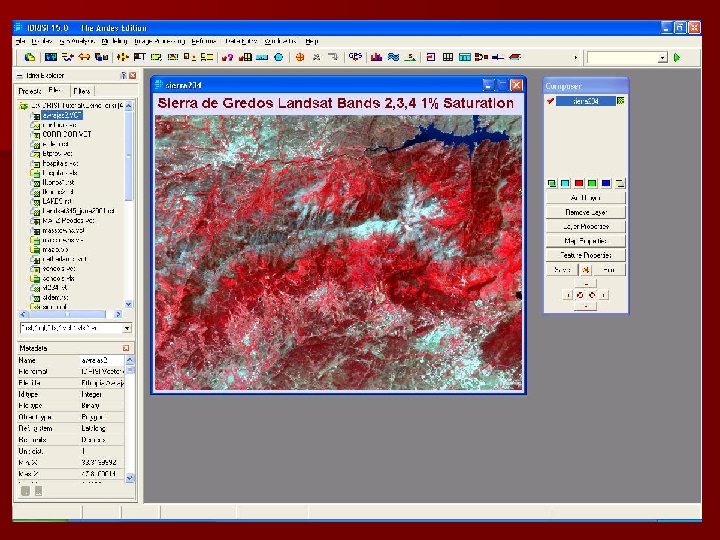Click the red layered-planes toolbar icon
Image resolution: width=720 pixels, height=540 pixels.
tap(515, 57)
